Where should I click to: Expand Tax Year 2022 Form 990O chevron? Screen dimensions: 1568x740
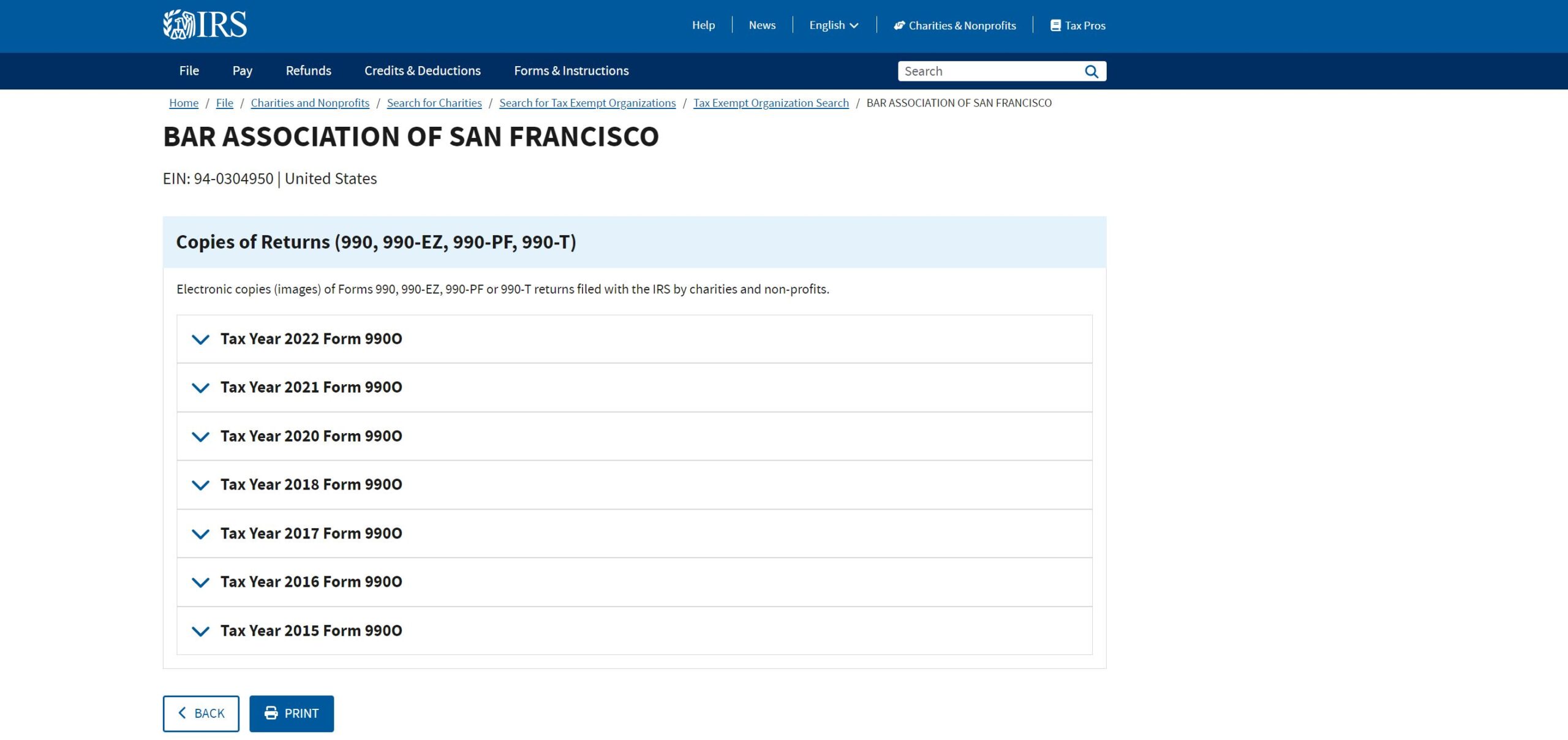pyautogui.click(x=200, y=339)
